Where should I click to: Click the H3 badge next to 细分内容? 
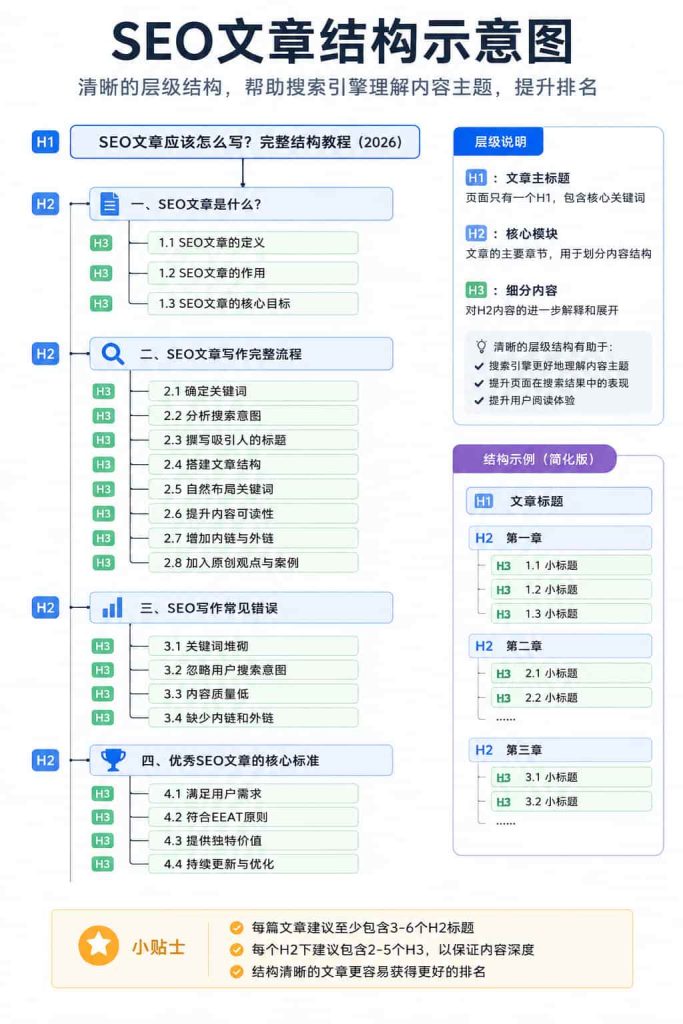tap(476, 290)
